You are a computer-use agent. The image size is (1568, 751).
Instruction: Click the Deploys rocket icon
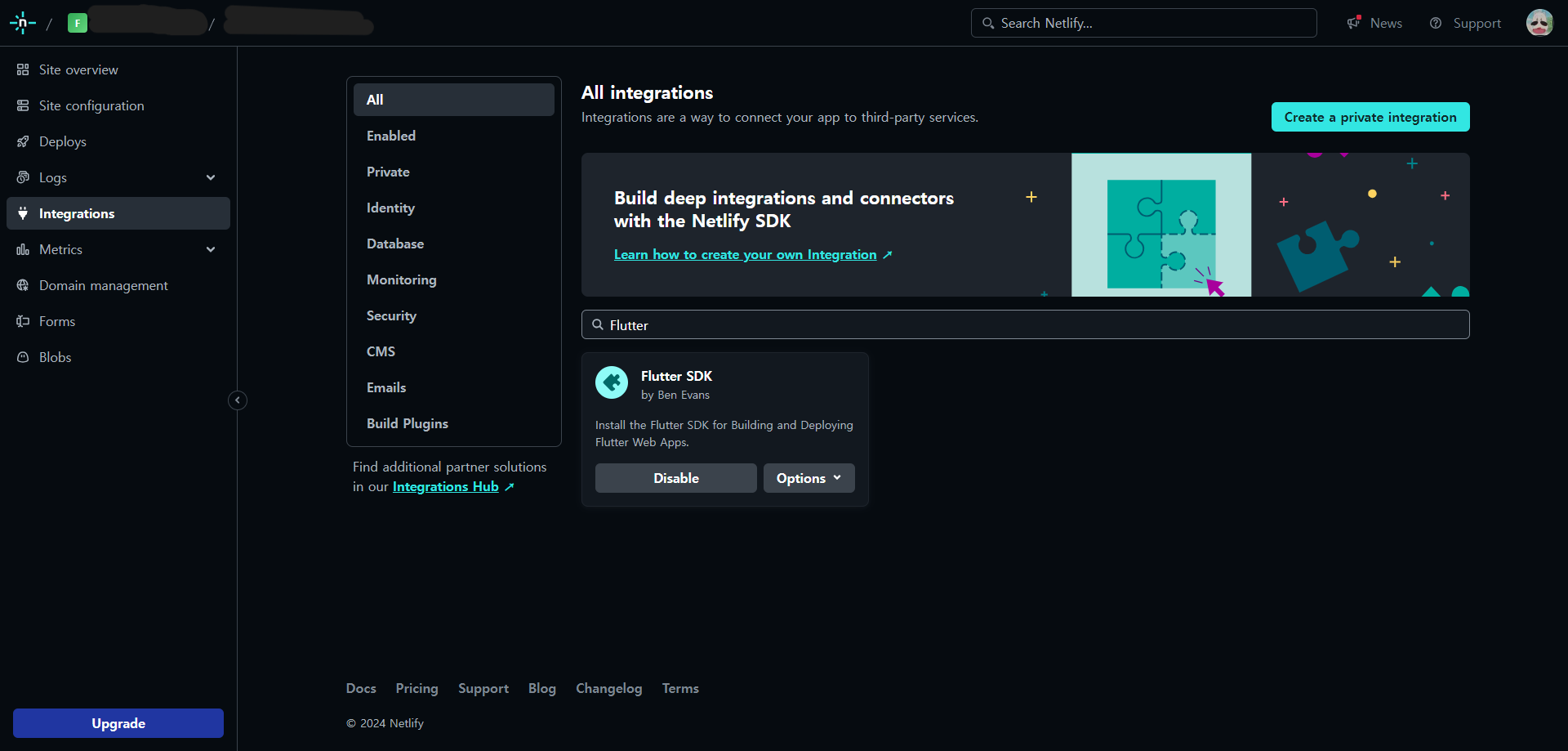pos(23,141)
